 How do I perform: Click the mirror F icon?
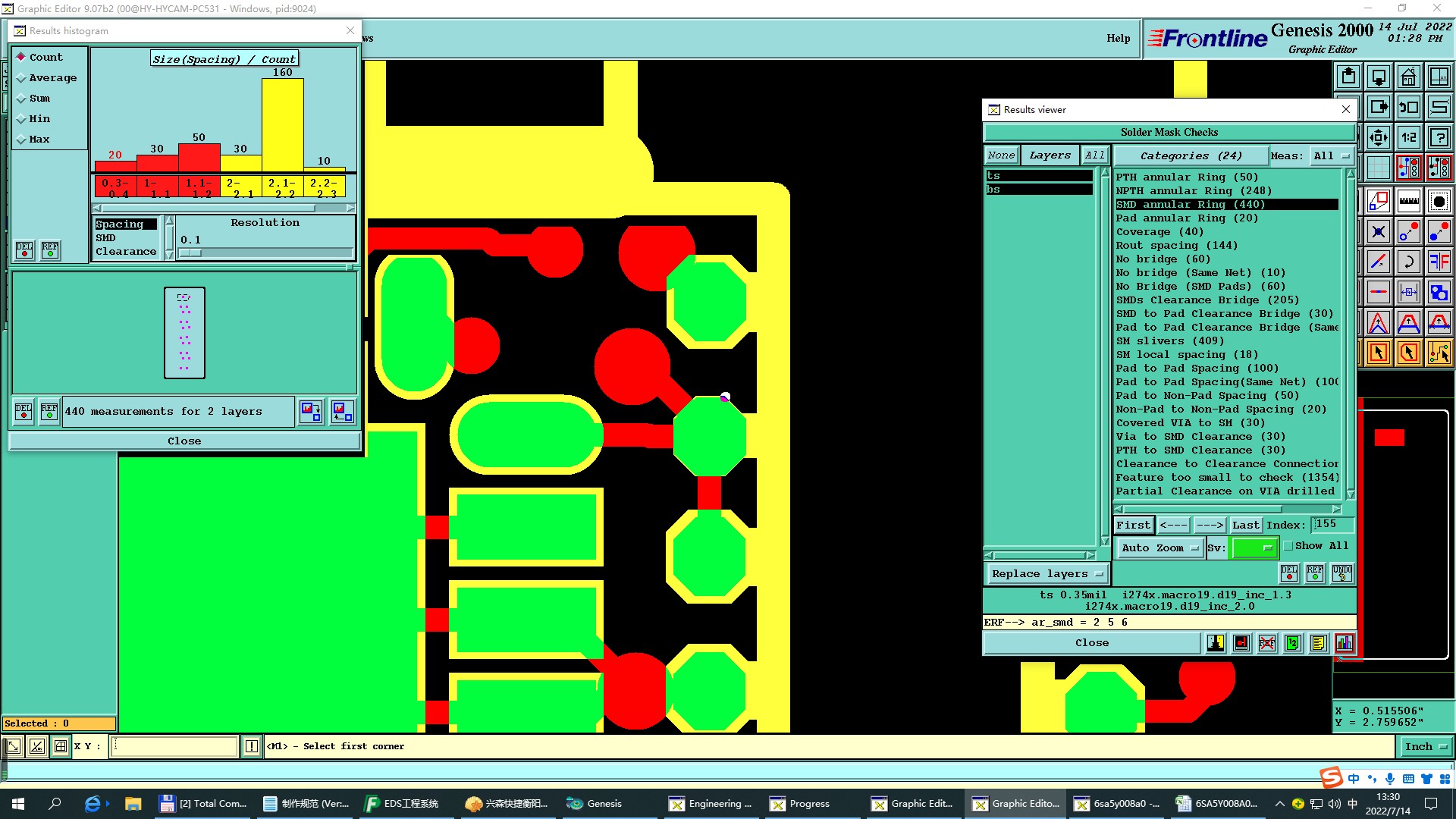click(1439, 262)
